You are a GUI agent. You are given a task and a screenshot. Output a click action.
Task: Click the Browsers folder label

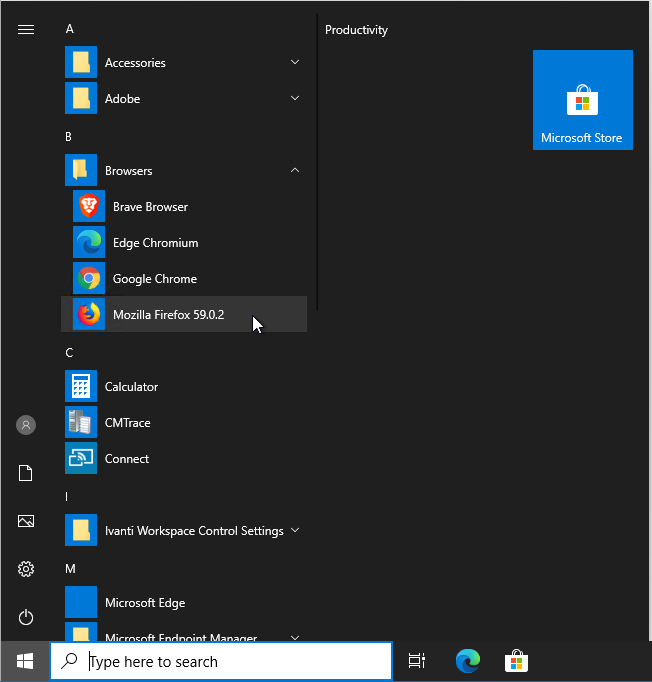tap(128, 170)
